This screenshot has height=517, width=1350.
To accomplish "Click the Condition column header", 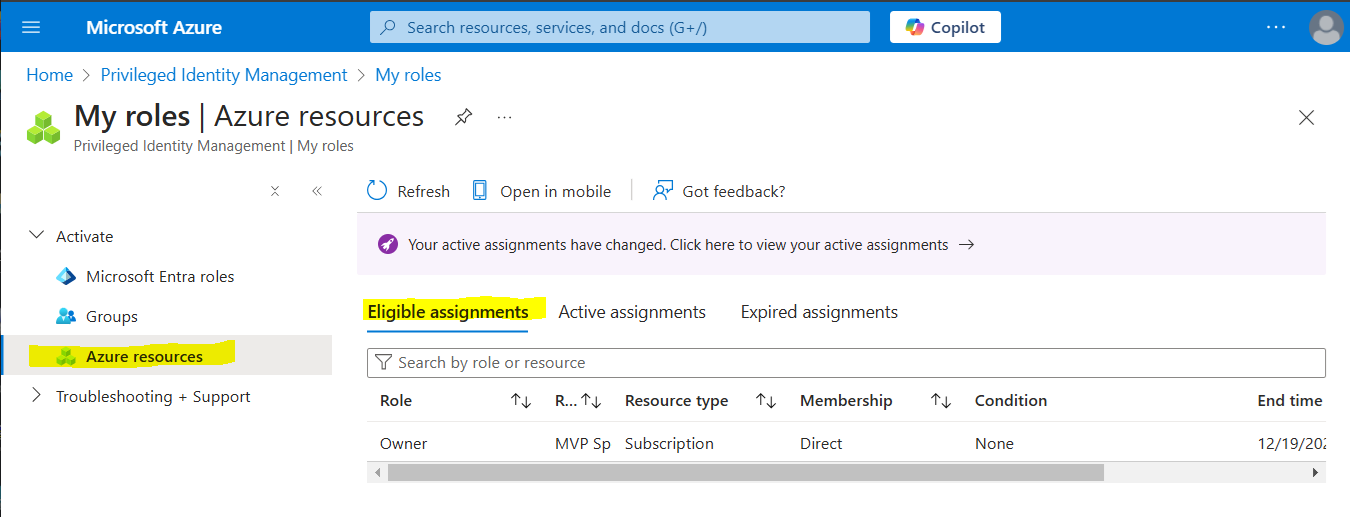I will point(1011,401).
